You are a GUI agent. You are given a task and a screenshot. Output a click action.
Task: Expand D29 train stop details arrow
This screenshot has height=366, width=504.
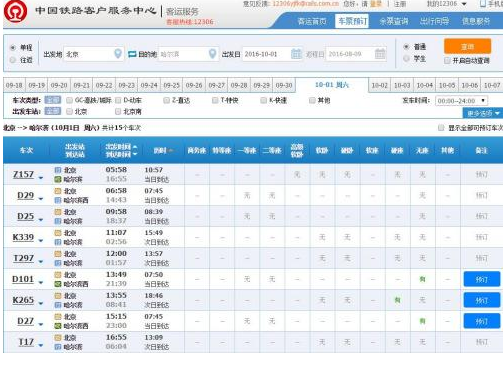41,199
